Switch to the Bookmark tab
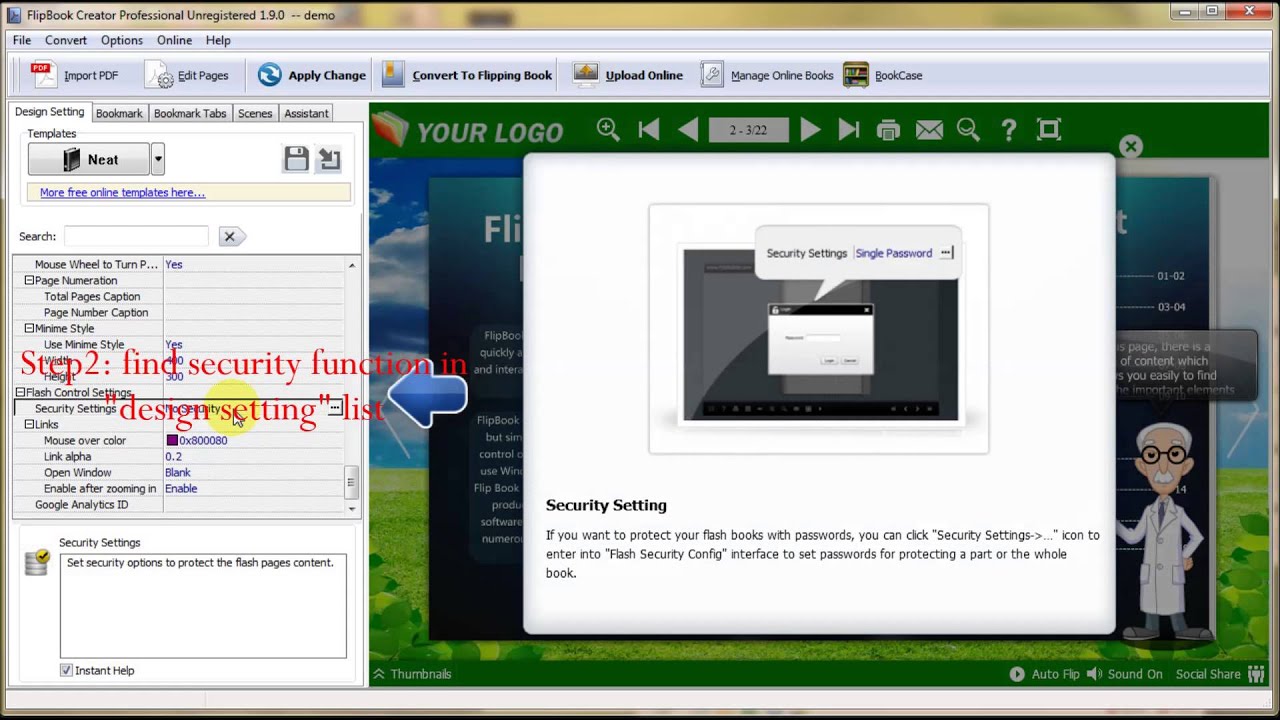Image resolution: width=1280 pixels, height=720 pixels. (119, 113)
